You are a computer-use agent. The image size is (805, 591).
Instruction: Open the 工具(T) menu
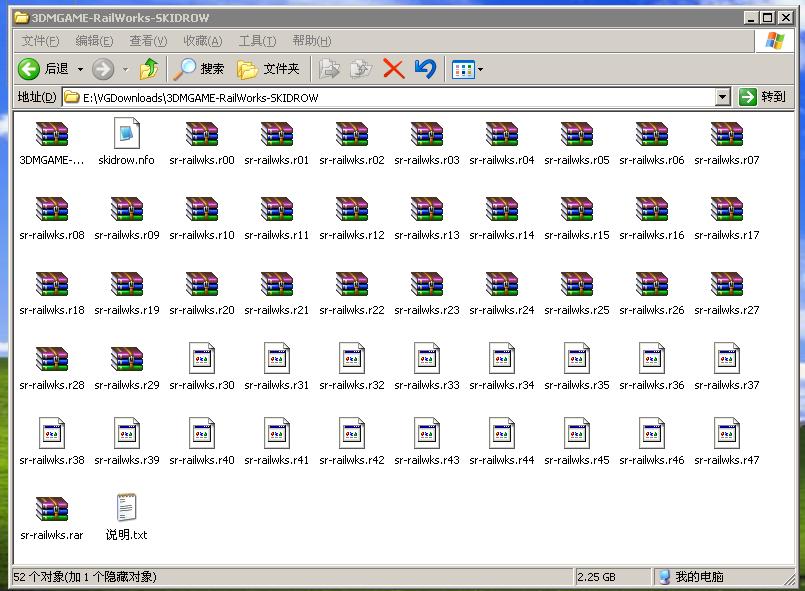point(257,41)
